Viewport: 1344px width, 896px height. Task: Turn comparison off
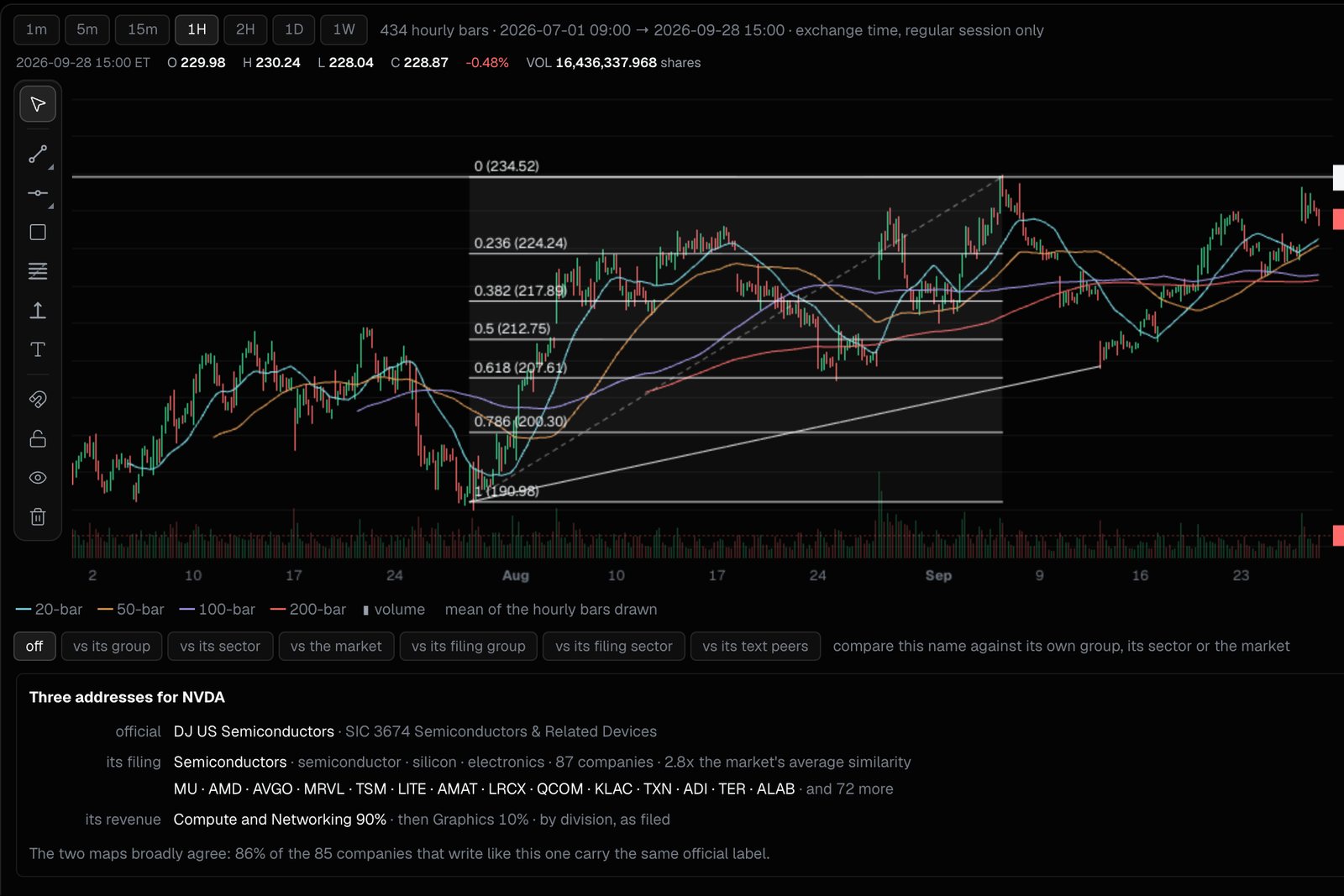(34, 646)
